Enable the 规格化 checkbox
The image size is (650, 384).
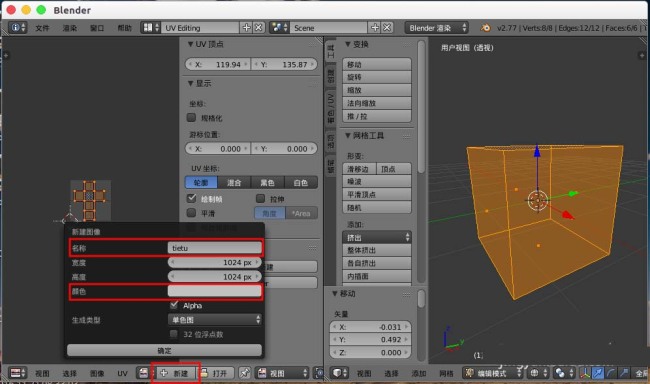point(191,117)
